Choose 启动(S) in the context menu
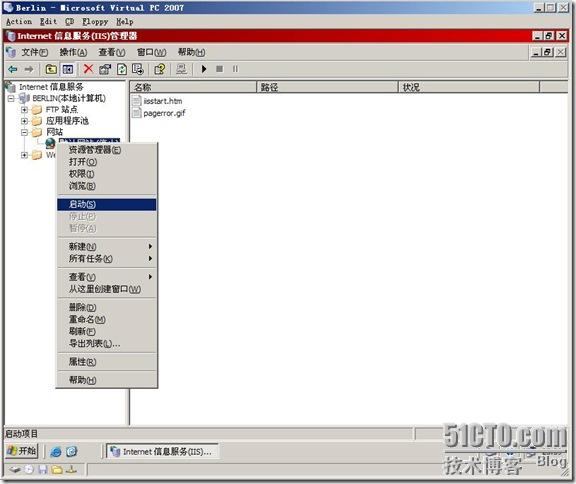Image resolution: width=576 pixels, height=484 pixels. tap(107, 204)
